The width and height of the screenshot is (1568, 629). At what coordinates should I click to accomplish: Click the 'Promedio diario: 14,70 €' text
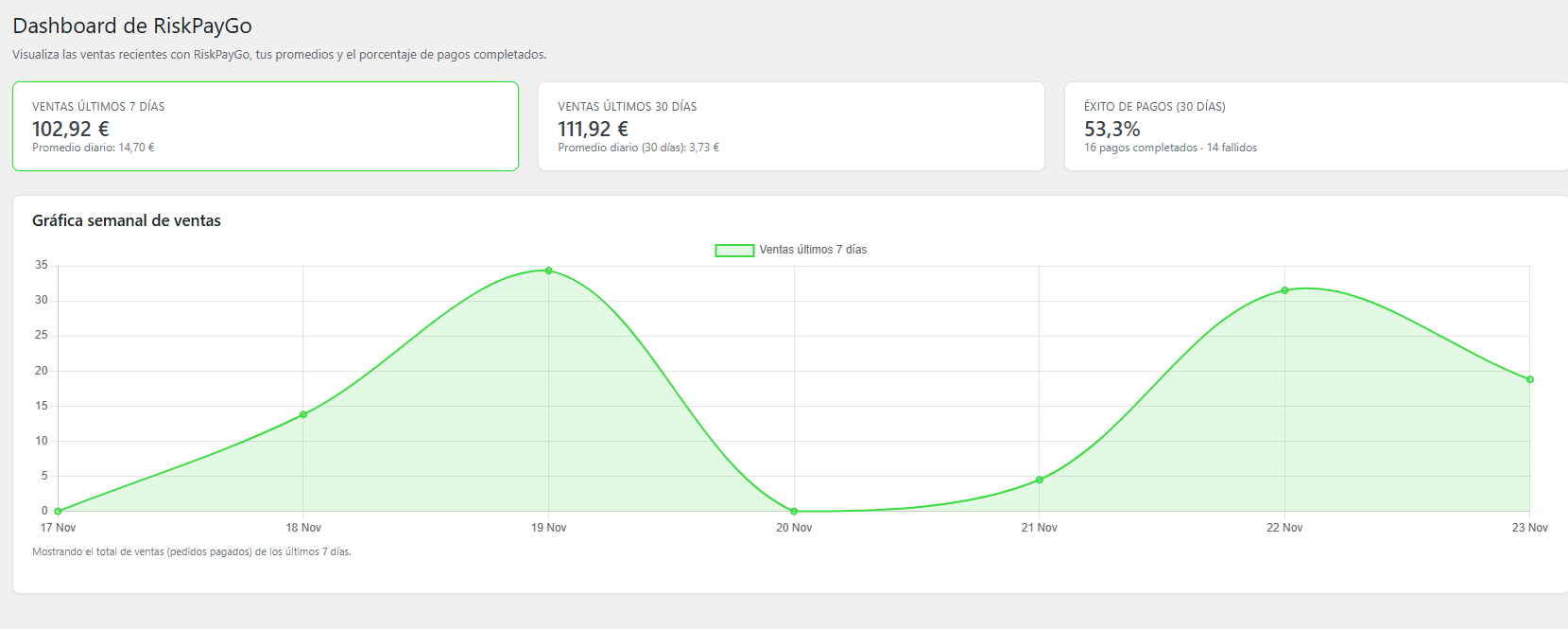94,148
